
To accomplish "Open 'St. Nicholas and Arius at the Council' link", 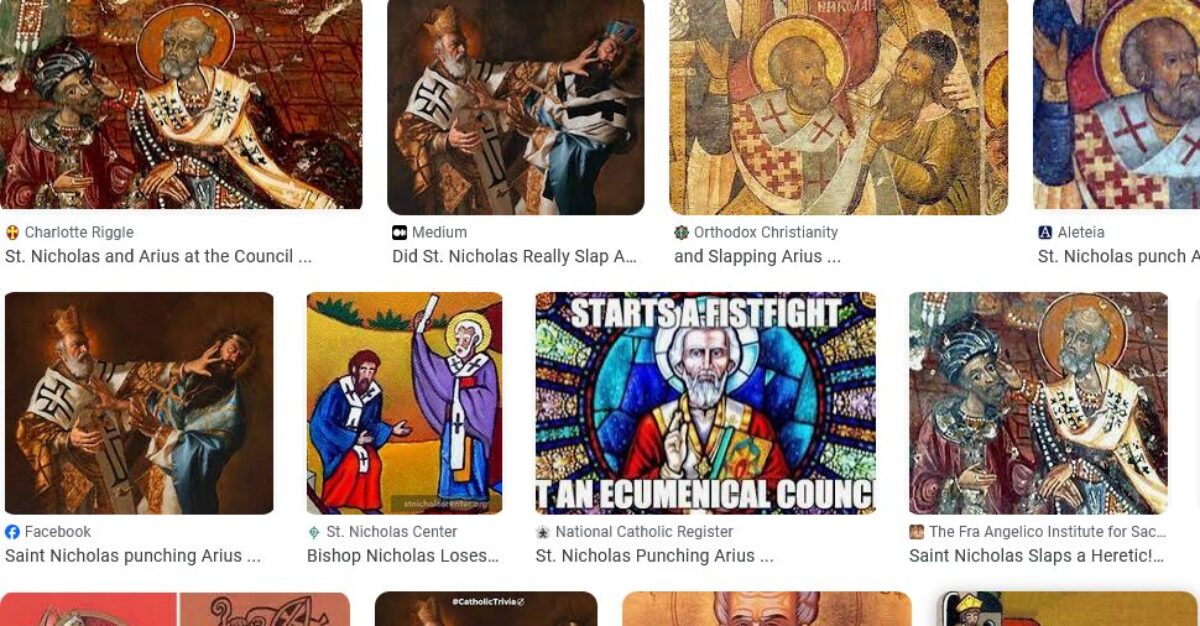I will (x=158, y=256).
